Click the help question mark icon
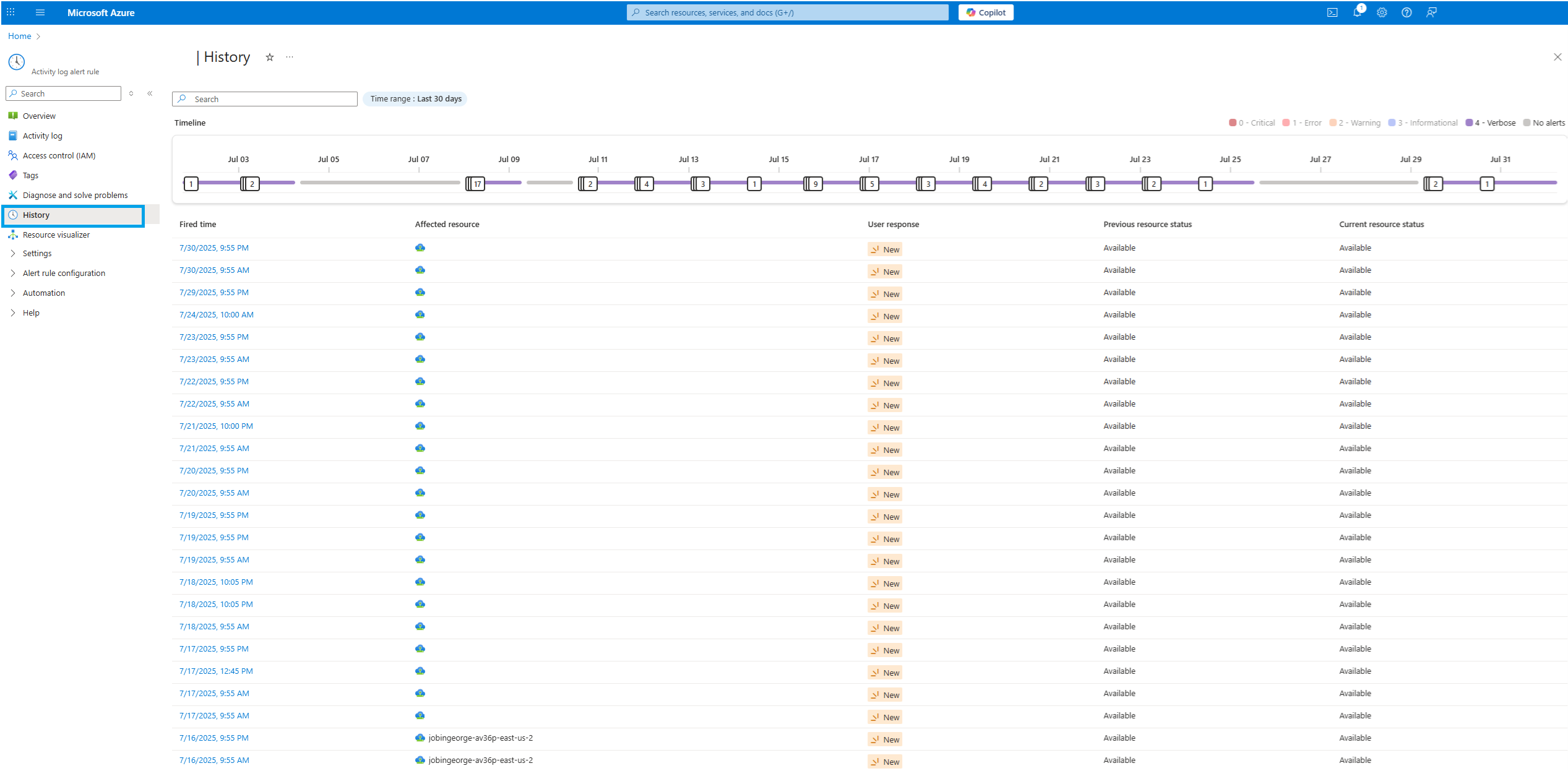This screenshot has width=1568, height=771. pyautogui.click(x=1406, y=12)
